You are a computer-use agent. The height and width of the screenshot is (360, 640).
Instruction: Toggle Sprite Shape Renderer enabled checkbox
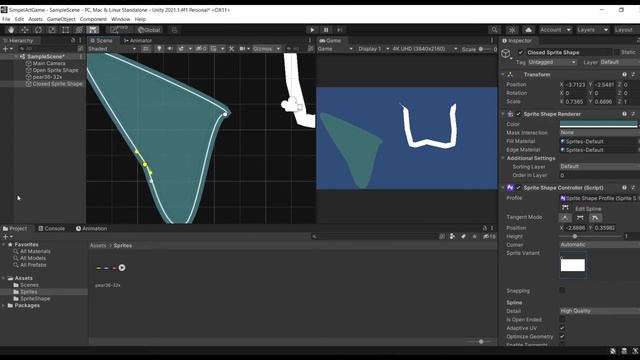pyautogui.click(x=518, y=114)
